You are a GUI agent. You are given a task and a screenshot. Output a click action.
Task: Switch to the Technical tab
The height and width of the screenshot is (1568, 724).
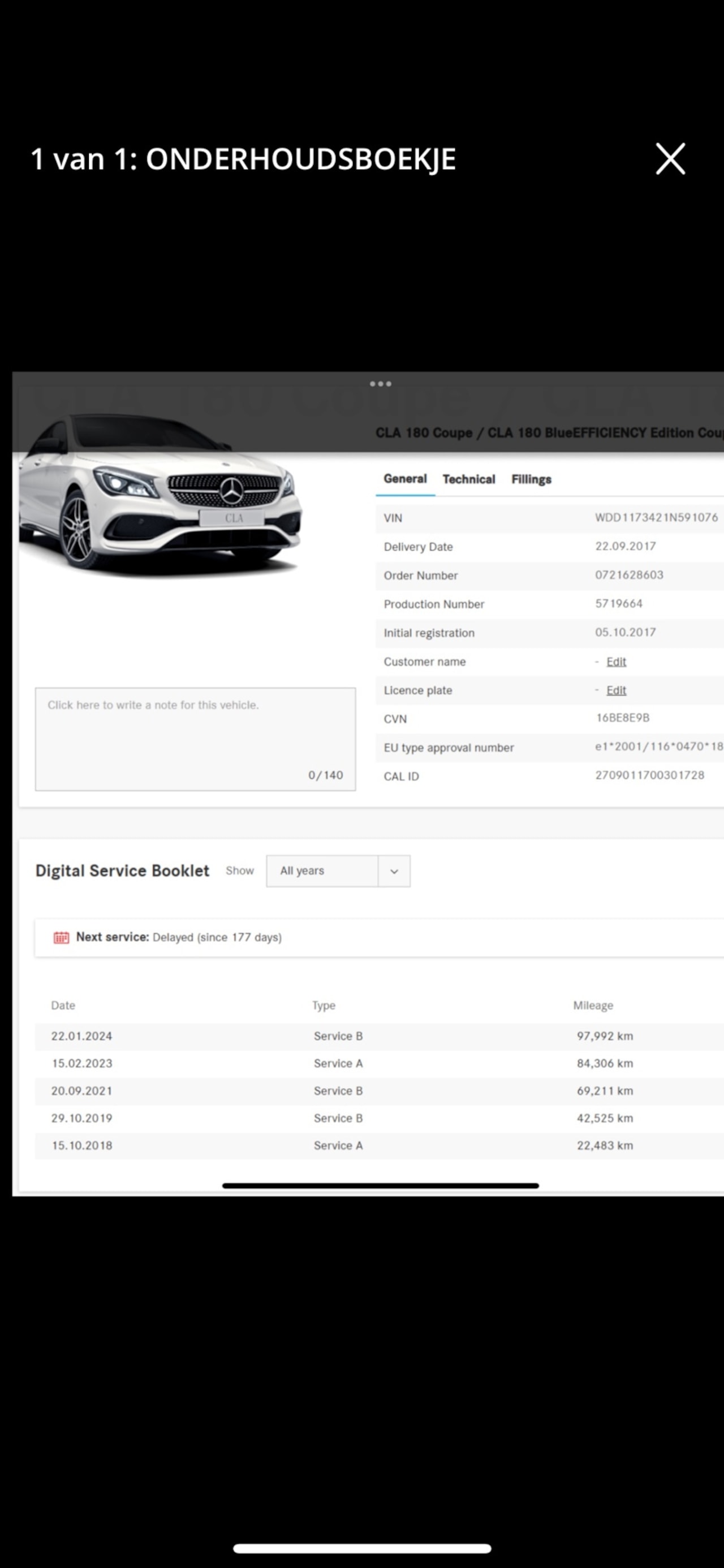(x=469, y=479)
